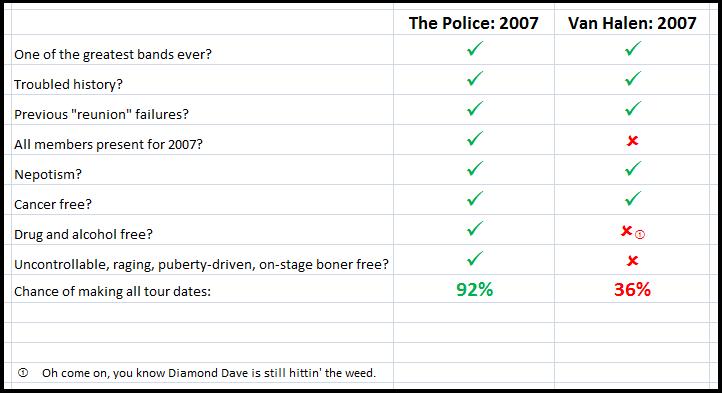Click Van Halen checkmark for Cancer free
The height and width of the screenshot is (393, 722).
point(633,198)
